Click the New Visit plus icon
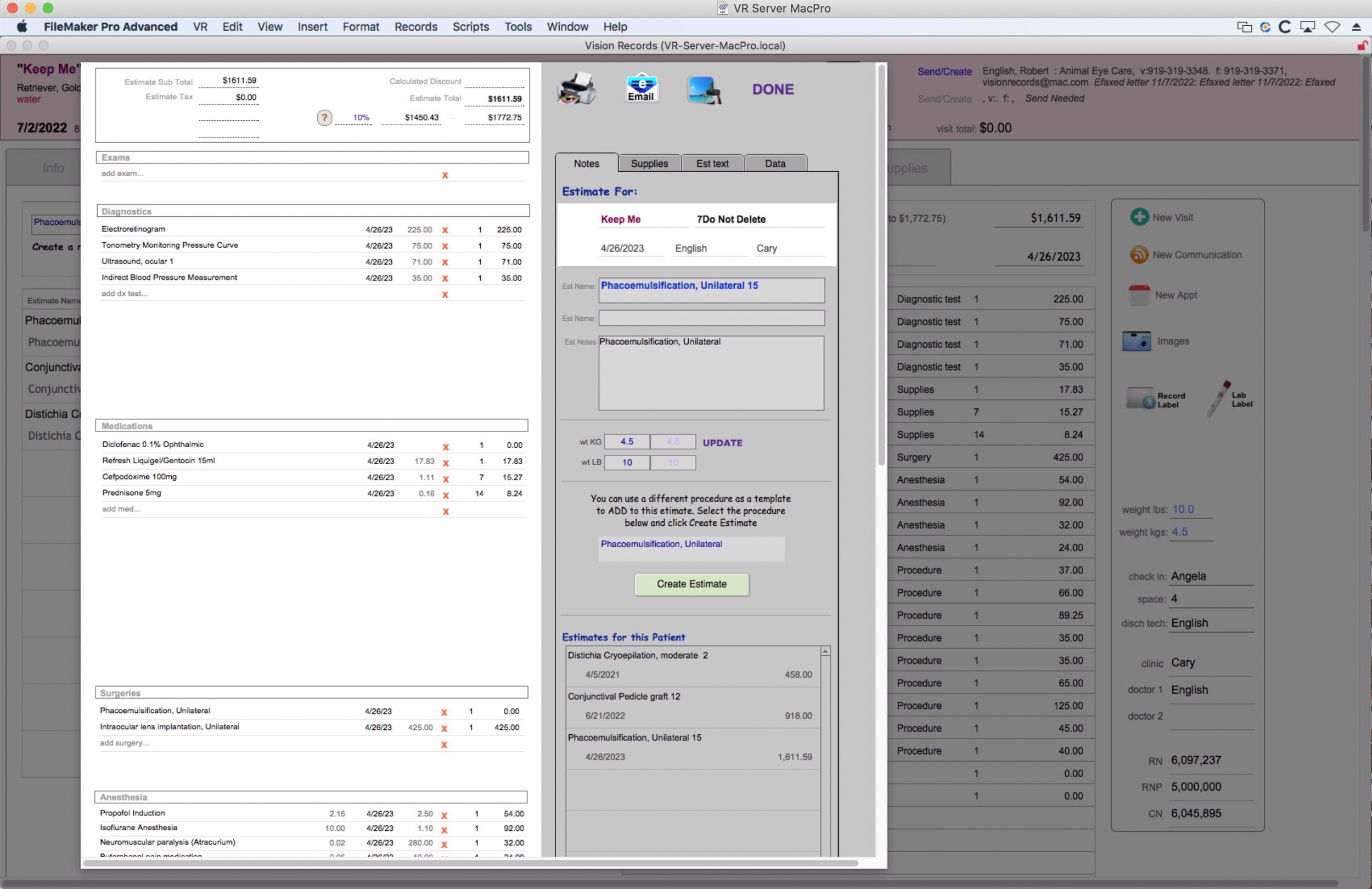Viewport: 1372px width, 889px height. click(1139, 217)
